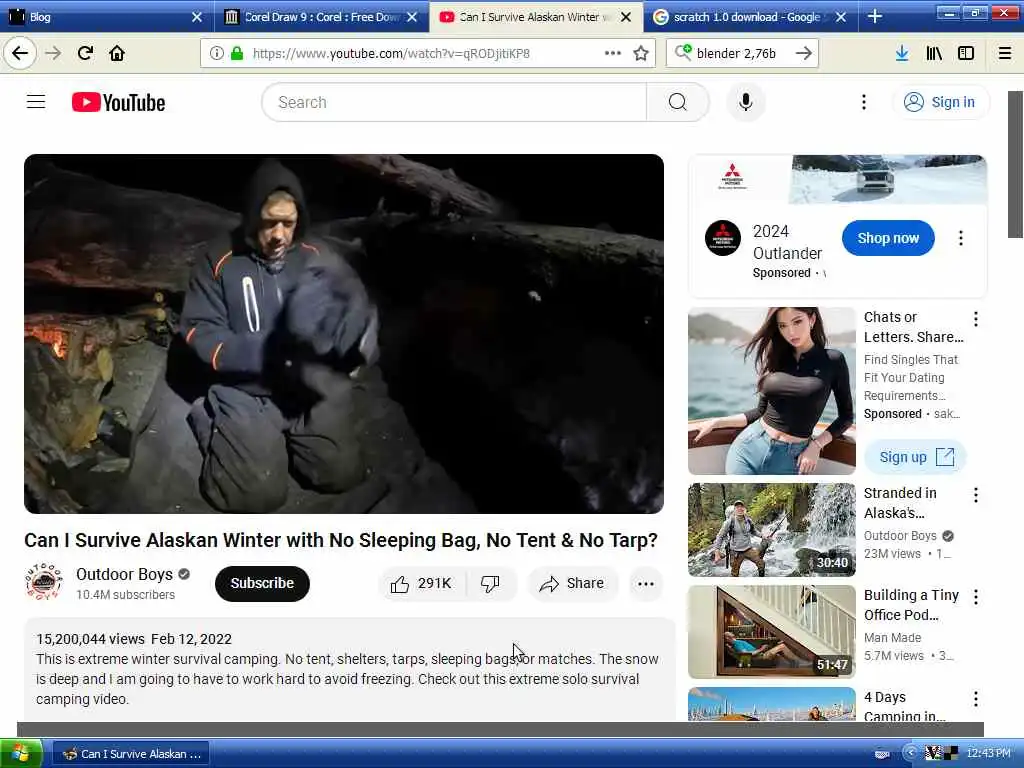Image resolution: width=1024 pixels, height=768 pixels.
Task: Click the Sign up ad button
Action: tap(915, 457)
